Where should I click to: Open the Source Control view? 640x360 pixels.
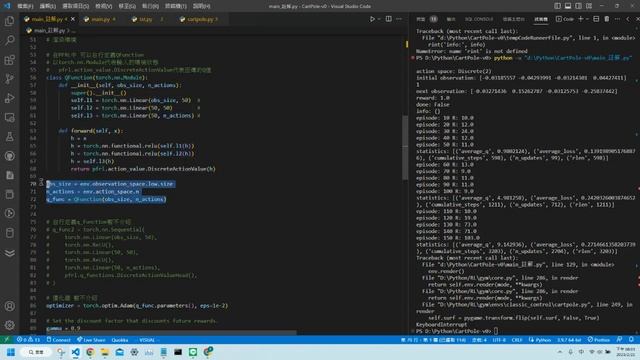pos(9,78)
